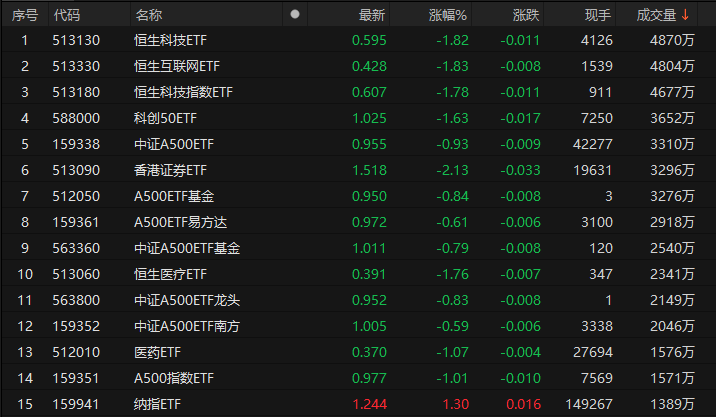Select the 医药ETF row name
This screenshot has height=417, width=716.
158,353
